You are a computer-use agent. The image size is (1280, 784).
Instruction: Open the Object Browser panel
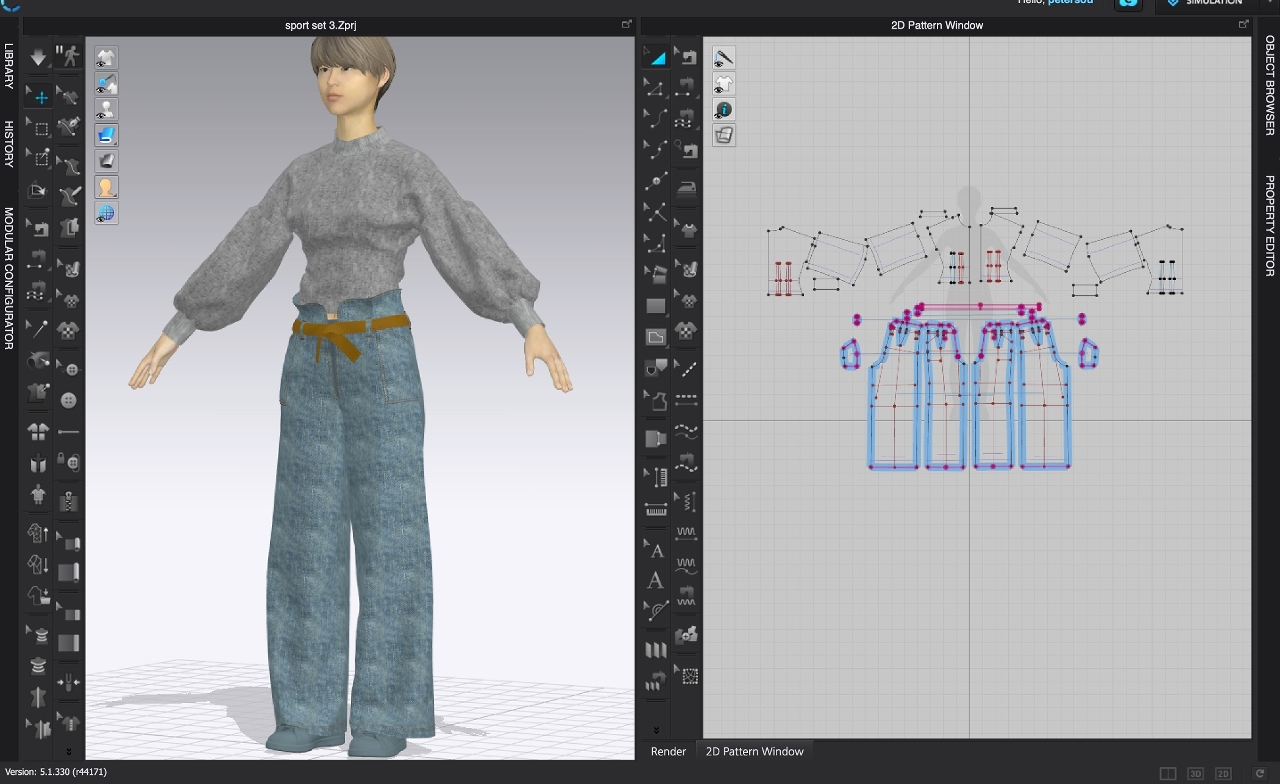[x=1270, y=85]
